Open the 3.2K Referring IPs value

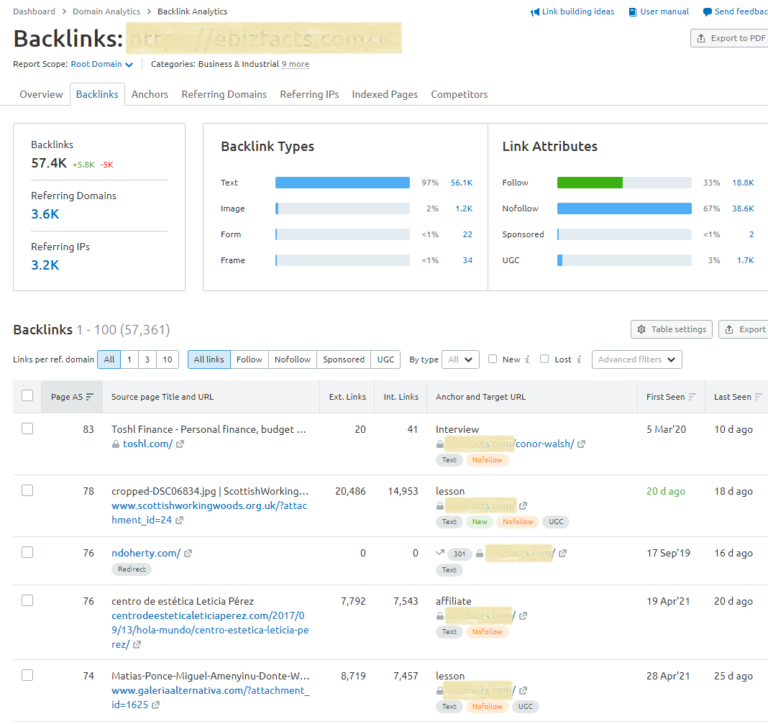(45, 265)
